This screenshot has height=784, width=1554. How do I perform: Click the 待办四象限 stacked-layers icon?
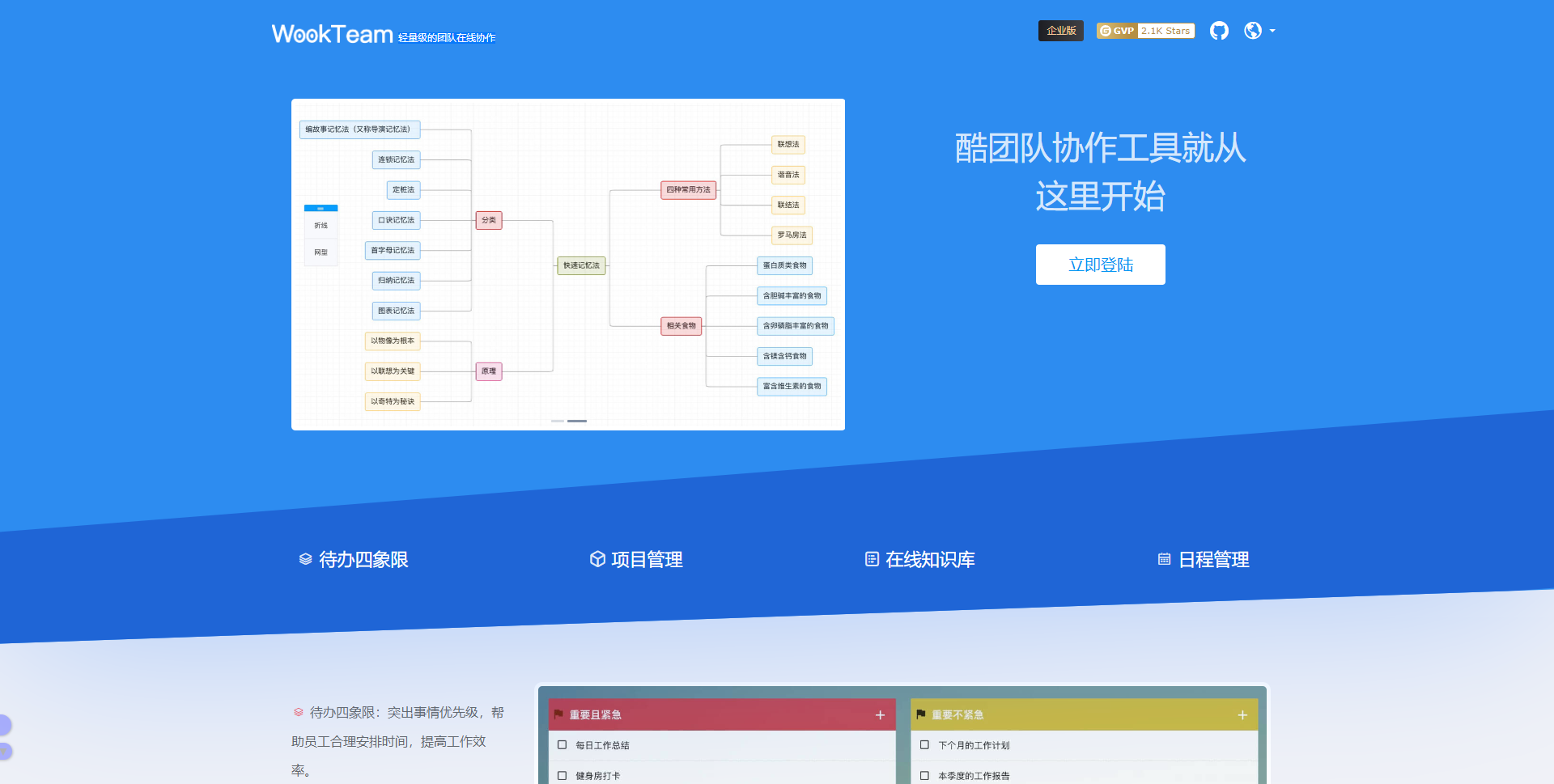pyautogui.click(x=305, y=559)
